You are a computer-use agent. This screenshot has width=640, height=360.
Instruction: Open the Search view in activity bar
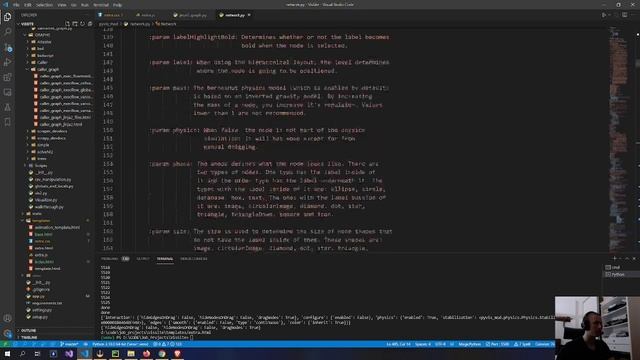7,32
